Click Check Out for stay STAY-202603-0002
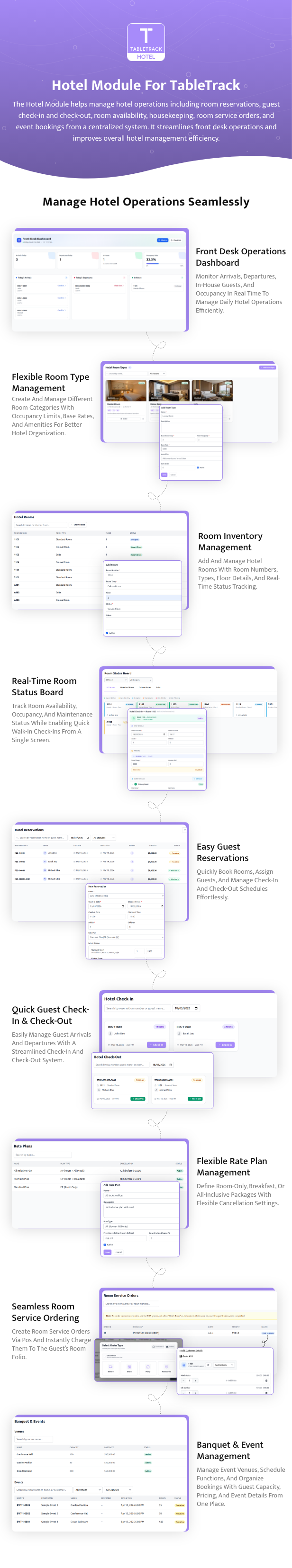This screenshot has width=292, height=1568. 138,1099
